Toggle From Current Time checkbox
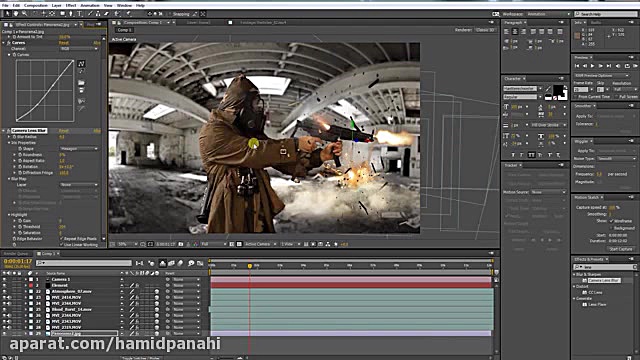640x360 pixels. (576, 97)
